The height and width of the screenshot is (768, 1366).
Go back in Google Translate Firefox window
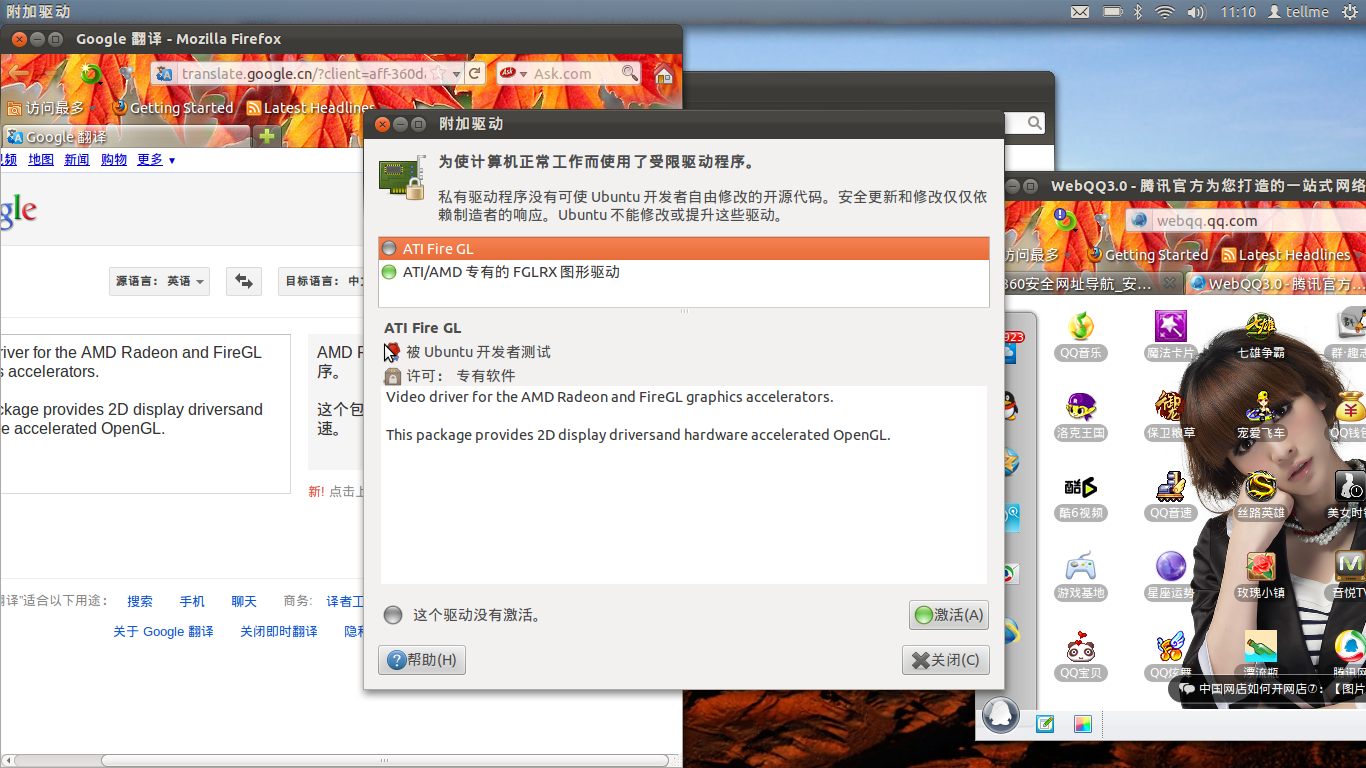(18, 73)
